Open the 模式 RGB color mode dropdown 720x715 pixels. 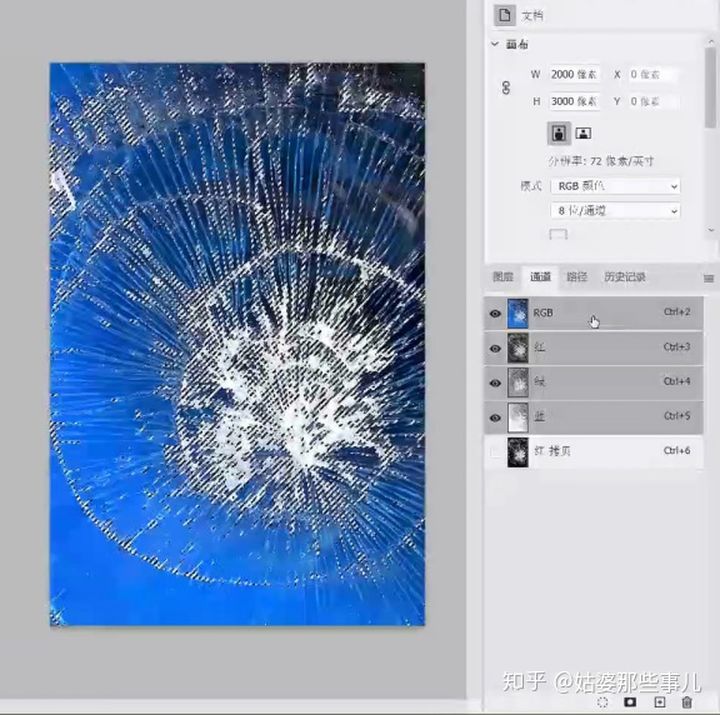click(x=615, y=186)
